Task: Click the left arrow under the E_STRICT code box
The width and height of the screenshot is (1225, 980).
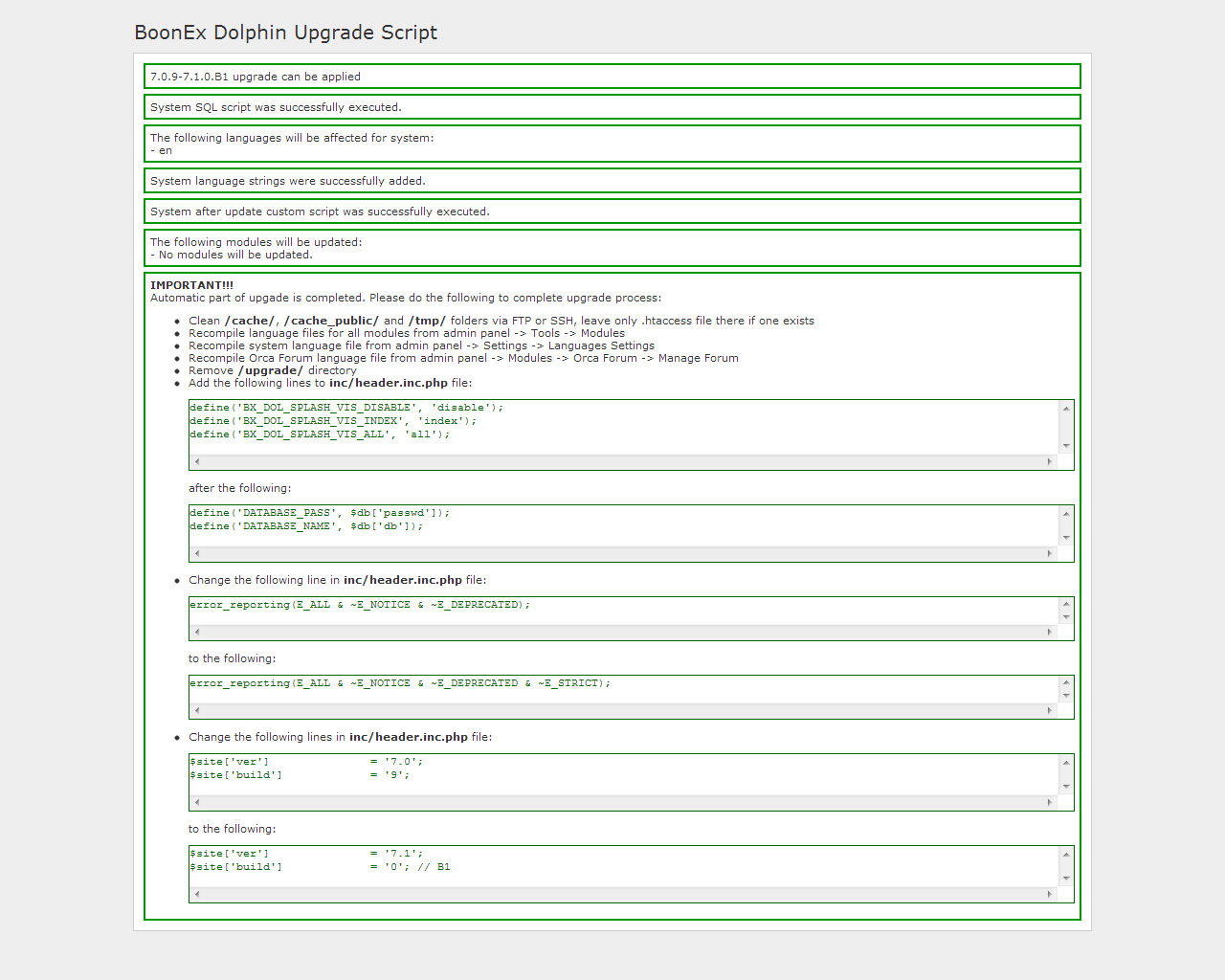Action: tap(197, 710)
